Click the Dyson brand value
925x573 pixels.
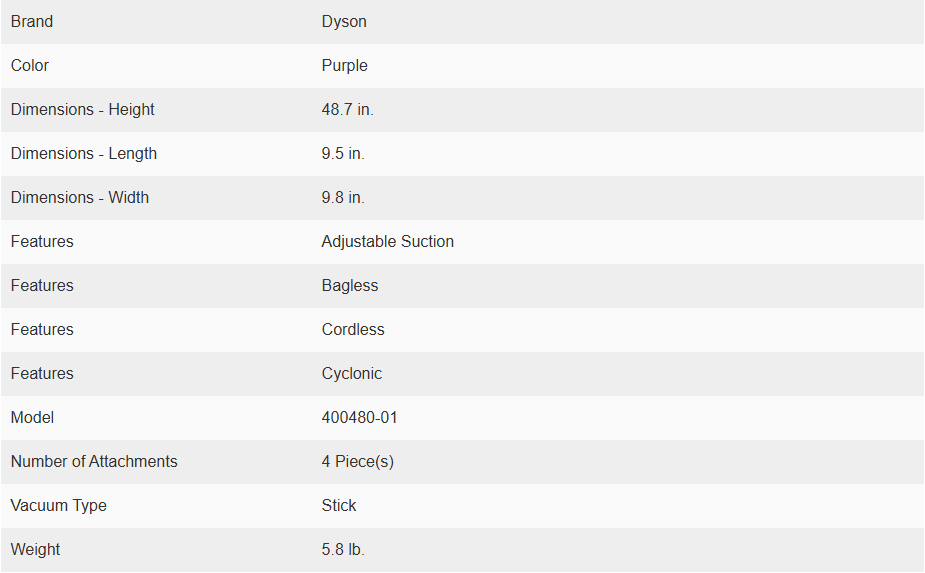tap(344, 22)
